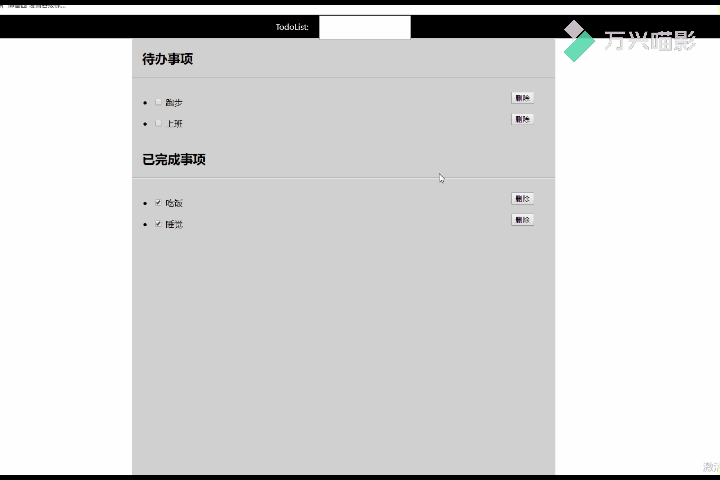Focus the TodoList input field

365,28
